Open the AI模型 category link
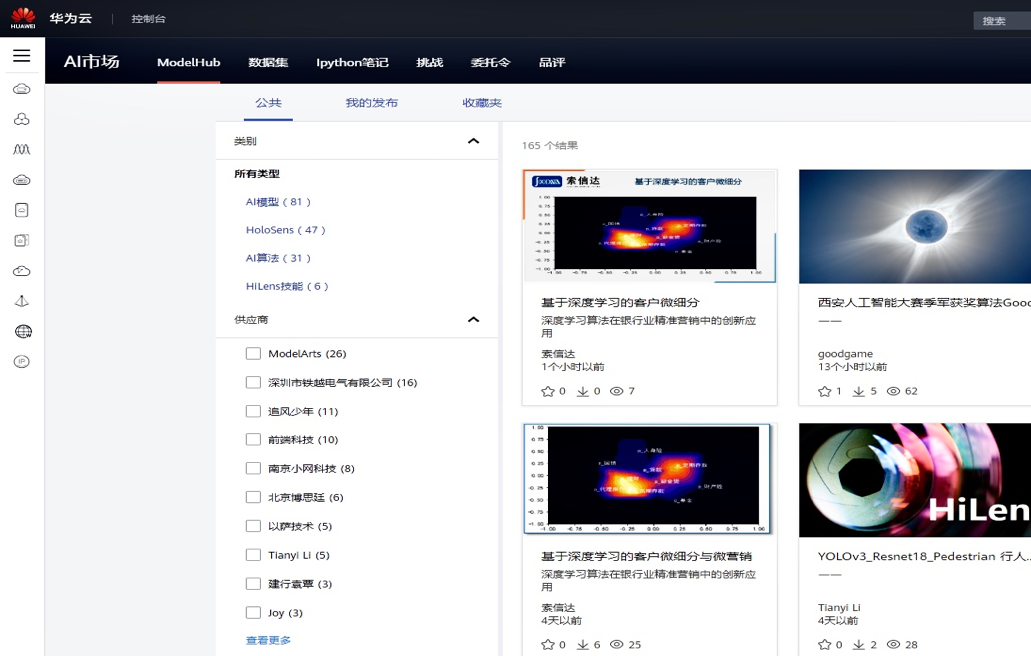Viewport: 1031px width, 656px height. [x=272, y=200]
